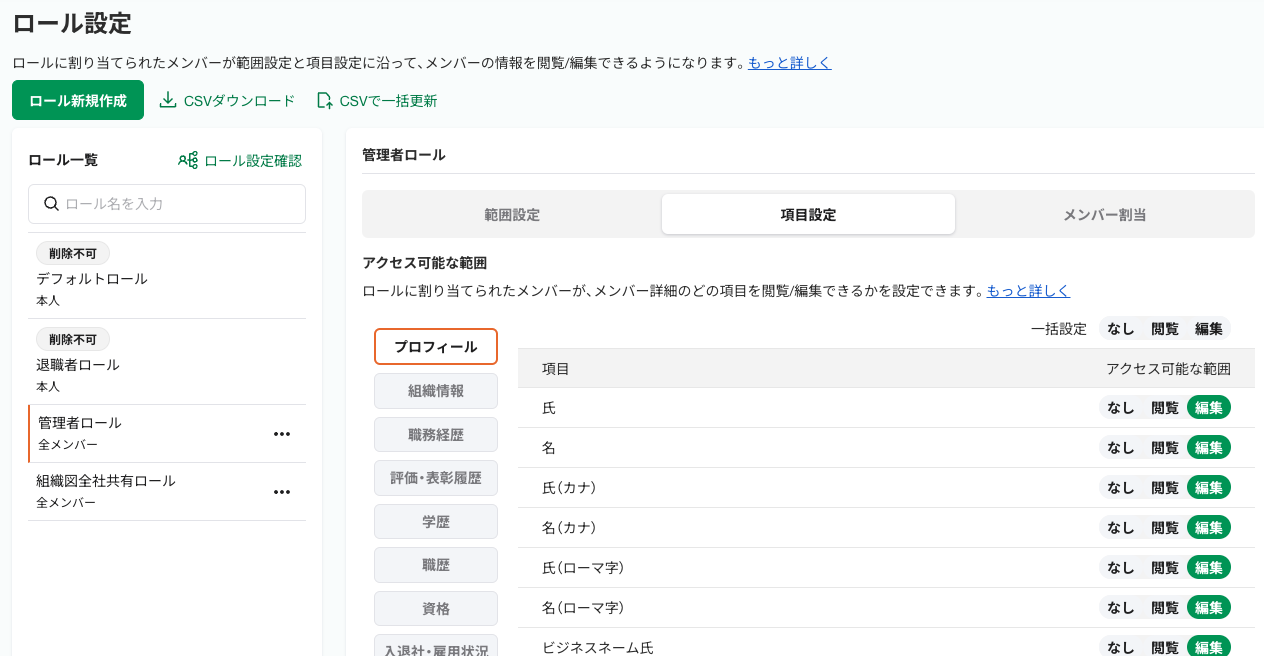Select the プロフィール category

tap(436, 347)
